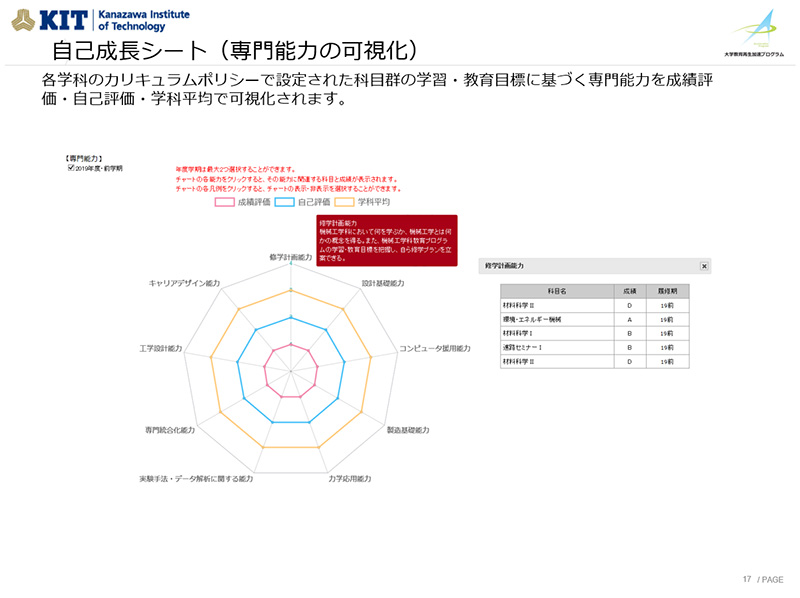Click the 製造基礎能力 axis label
This screenshot has height=598, width=800.
pos(408,430)
